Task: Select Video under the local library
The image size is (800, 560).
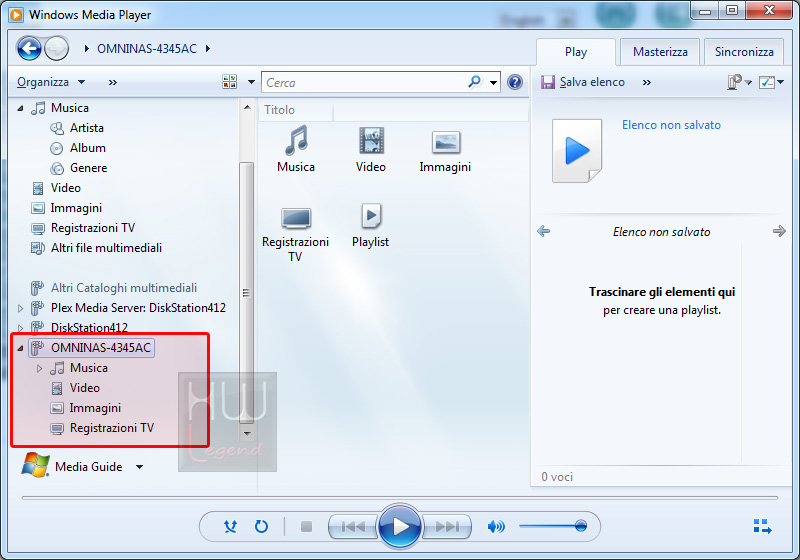Action: coord(65,188)
